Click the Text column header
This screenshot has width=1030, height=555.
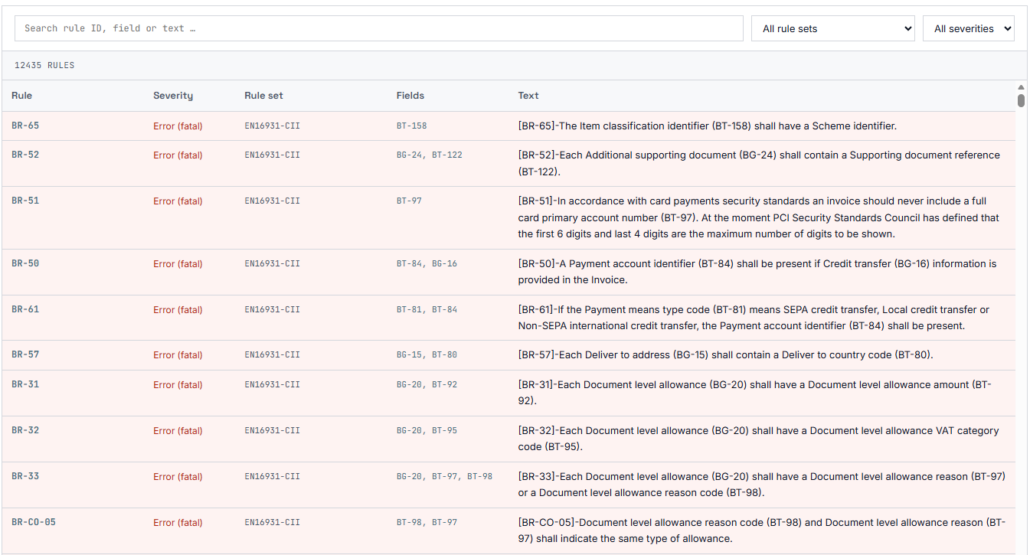tap(527, 95)
